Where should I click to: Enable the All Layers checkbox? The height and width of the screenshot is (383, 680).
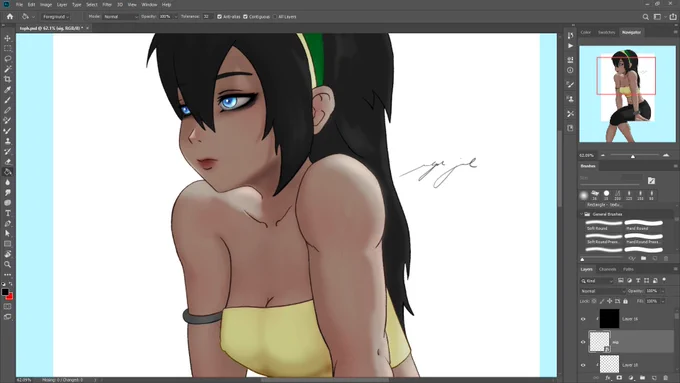[275, 16]
